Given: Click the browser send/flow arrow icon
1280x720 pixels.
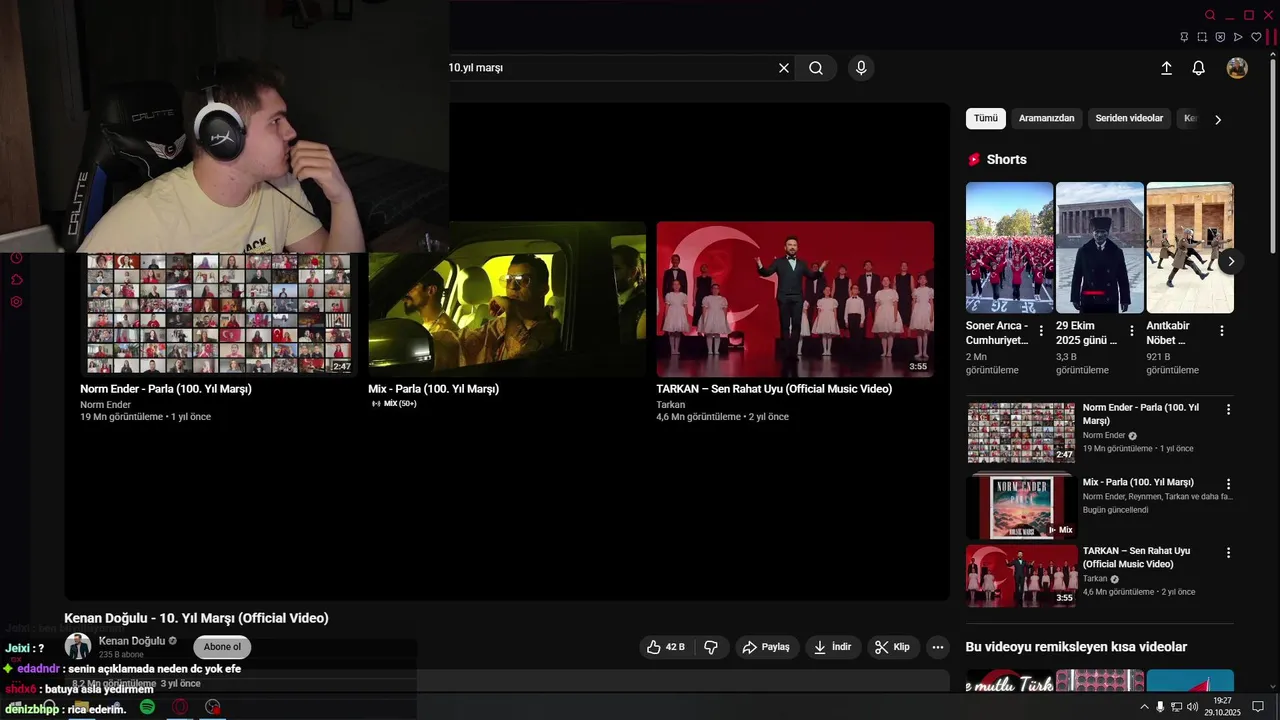Looking at the screenshot, I should (1238, 37).
